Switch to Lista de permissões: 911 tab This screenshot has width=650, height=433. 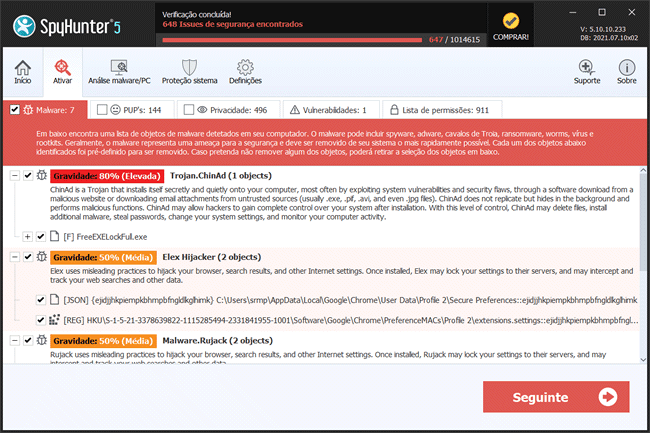442,110
